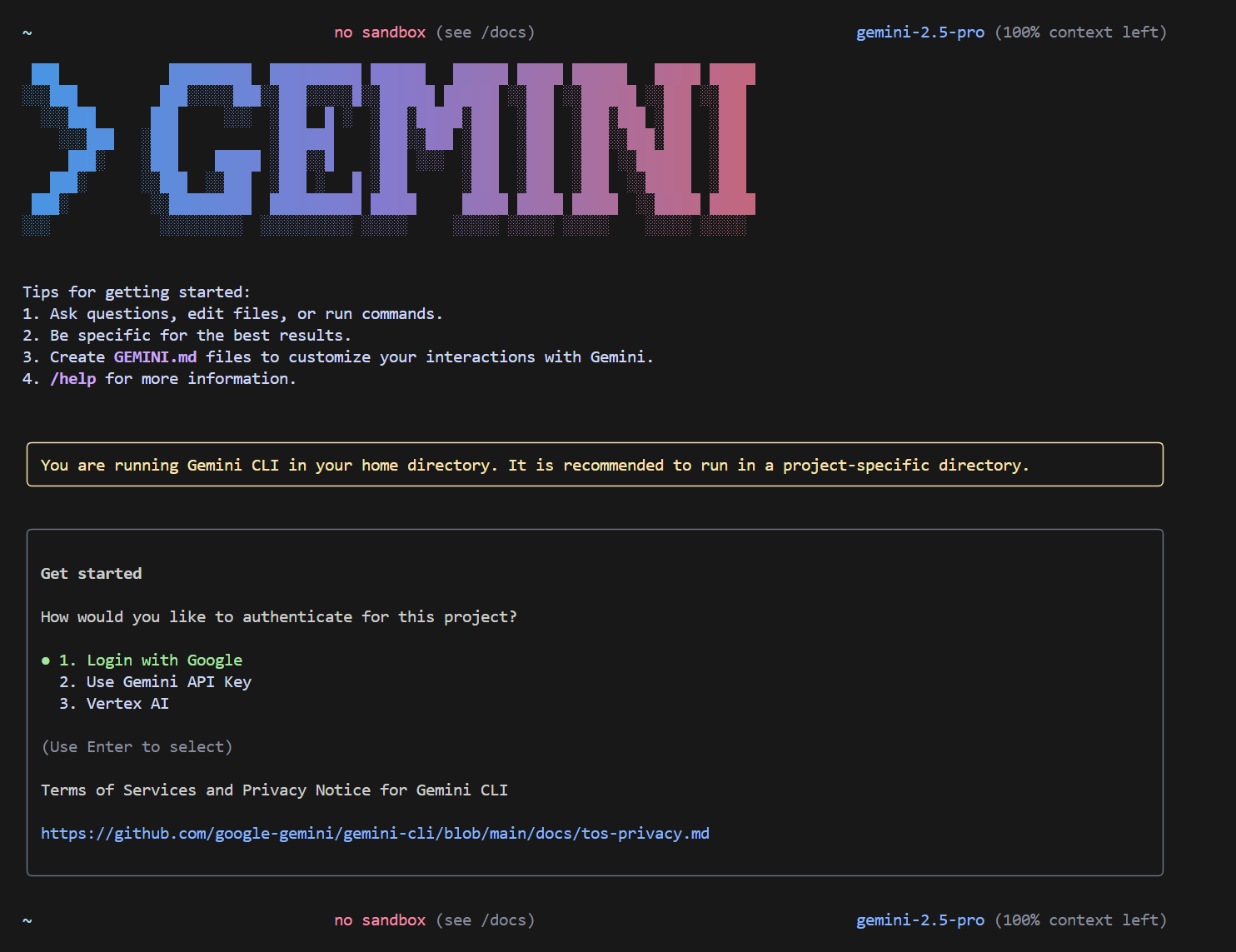Click the green bullet beside Login with Google

tap(46, 660)
